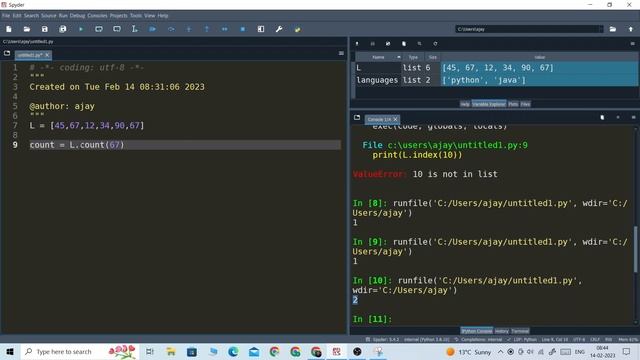Open the Consoles menu

tap(97, 16)
